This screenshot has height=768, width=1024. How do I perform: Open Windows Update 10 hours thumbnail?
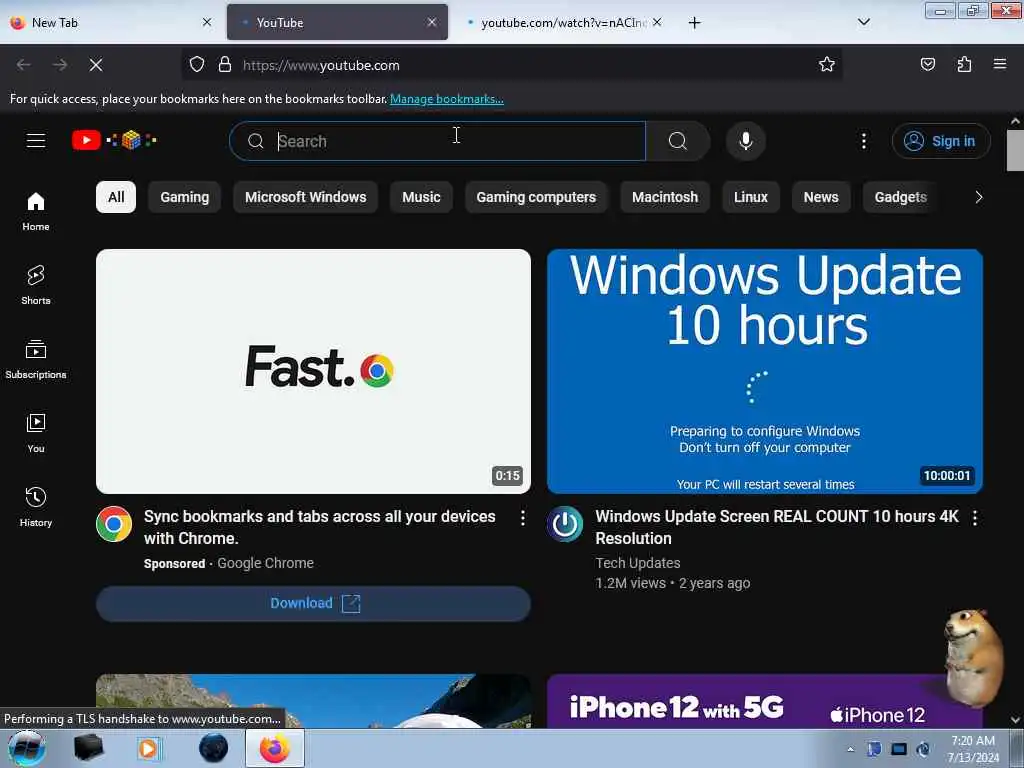pos(765,371)
